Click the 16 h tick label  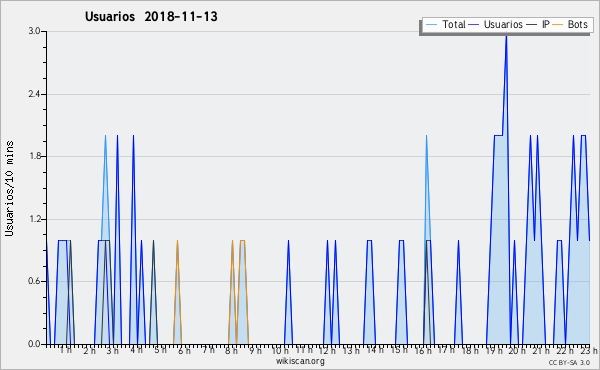point(423,351)
